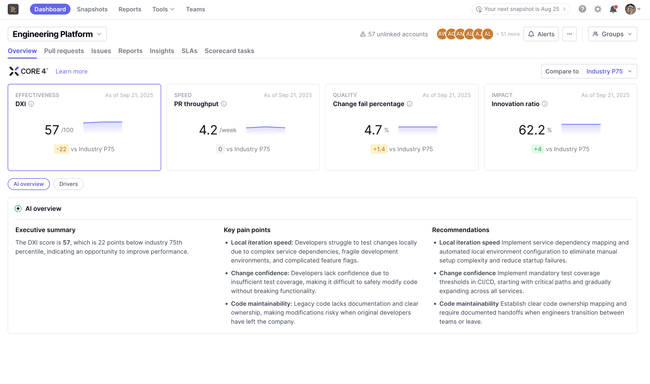
Task: Click the Innovation ratio sparkline chart
Action: click(581, 128)
